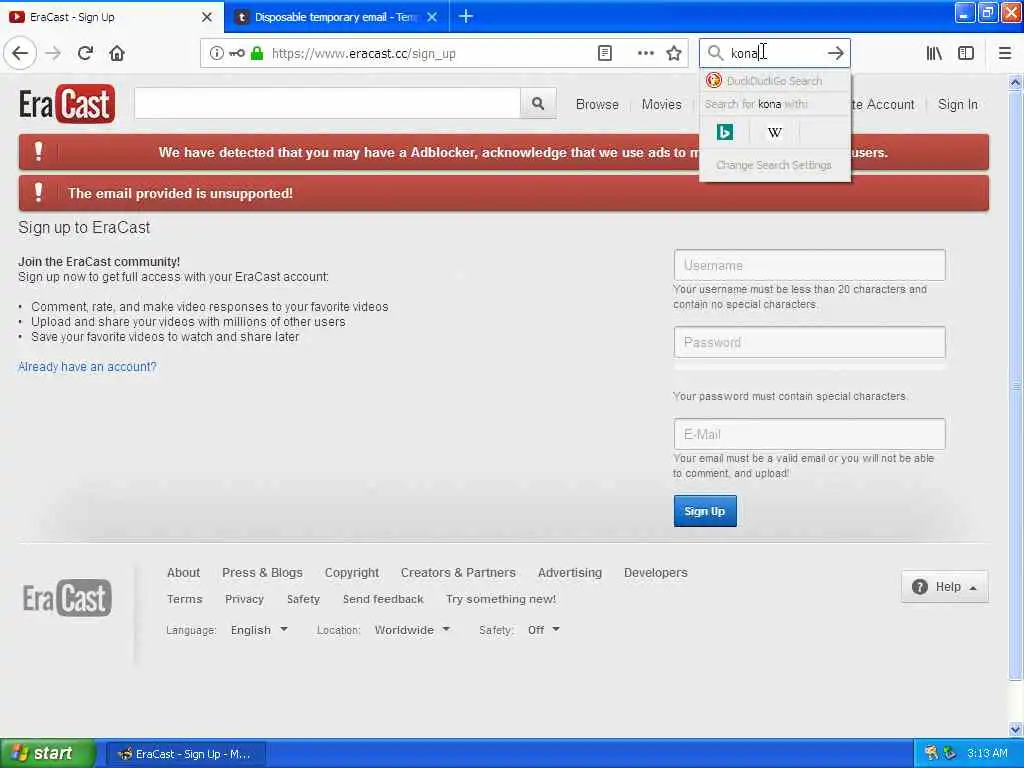Close the Disposable temporary email tab
Screen dimensions: 1024x768
[432, 17]
